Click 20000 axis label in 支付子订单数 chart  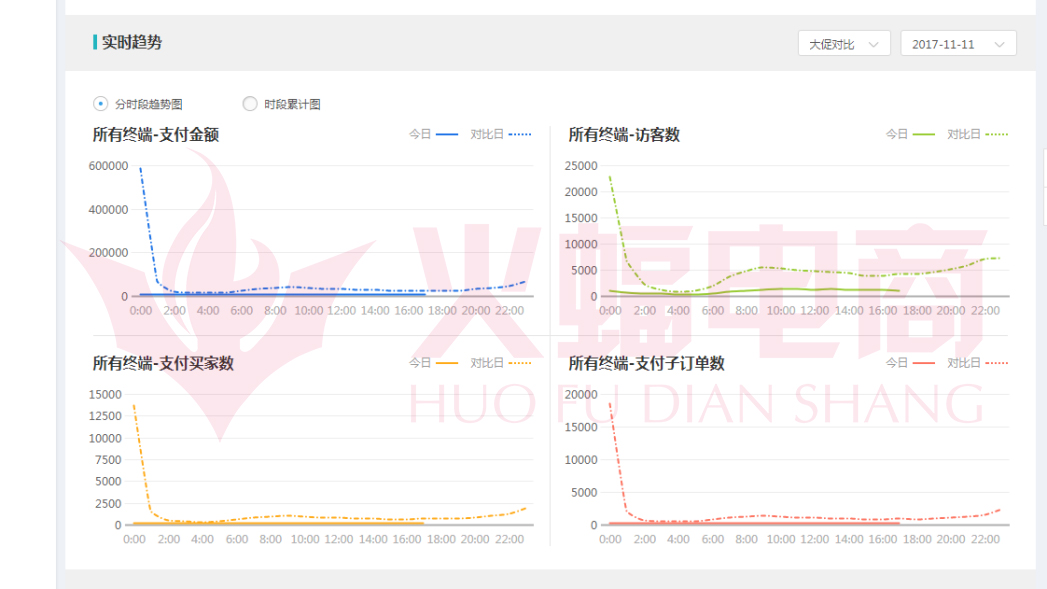pyautogui.click(x=581, y=395)
